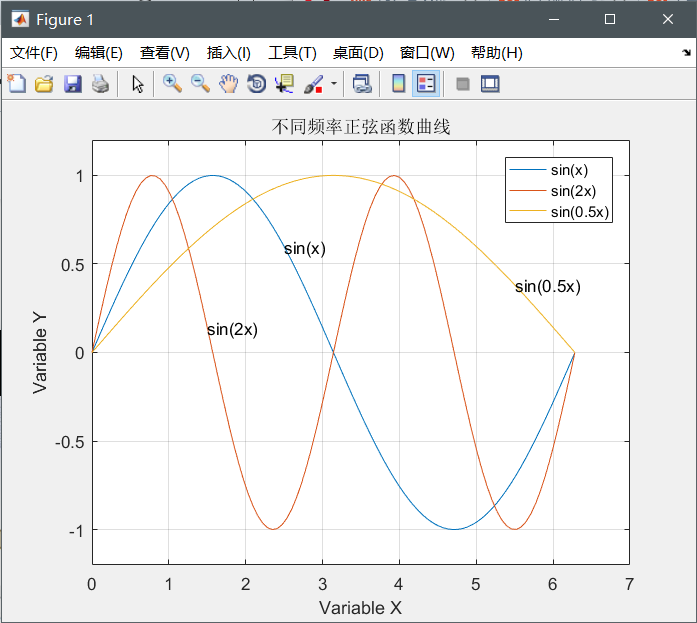Open a file with folder icon

[x=44, y=84]
